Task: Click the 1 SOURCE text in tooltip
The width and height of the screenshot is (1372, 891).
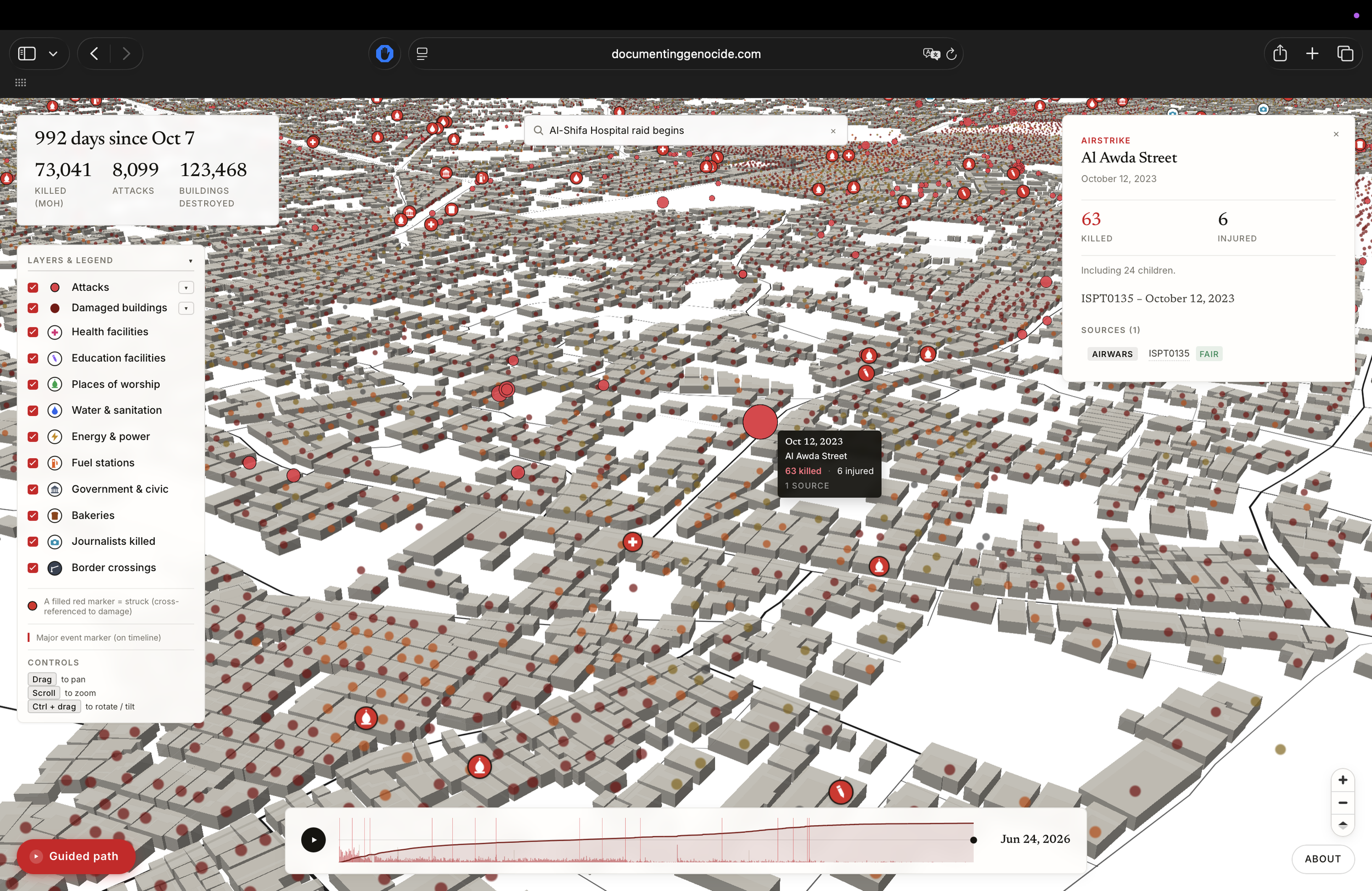Action: 807,486
